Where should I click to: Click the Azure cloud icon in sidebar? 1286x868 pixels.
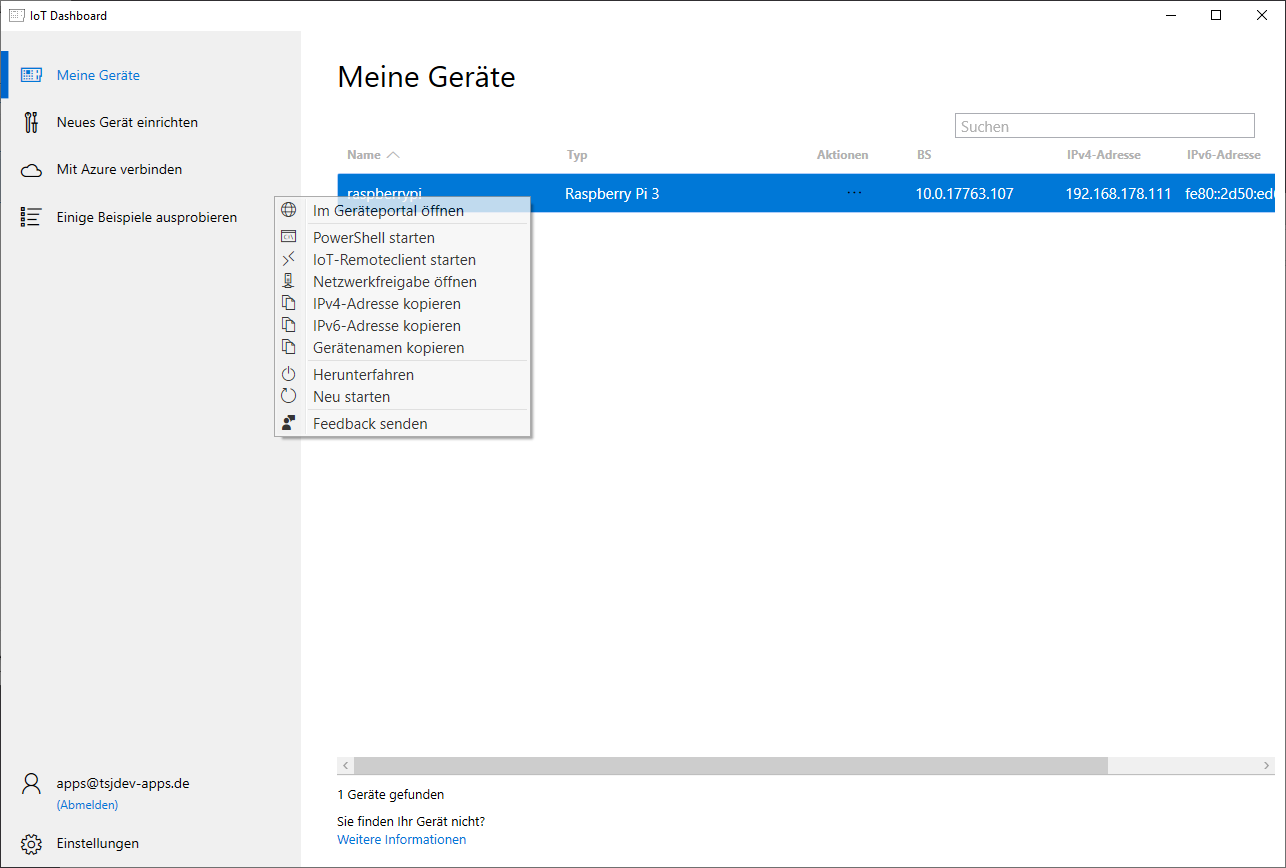(x=31, y=170)
